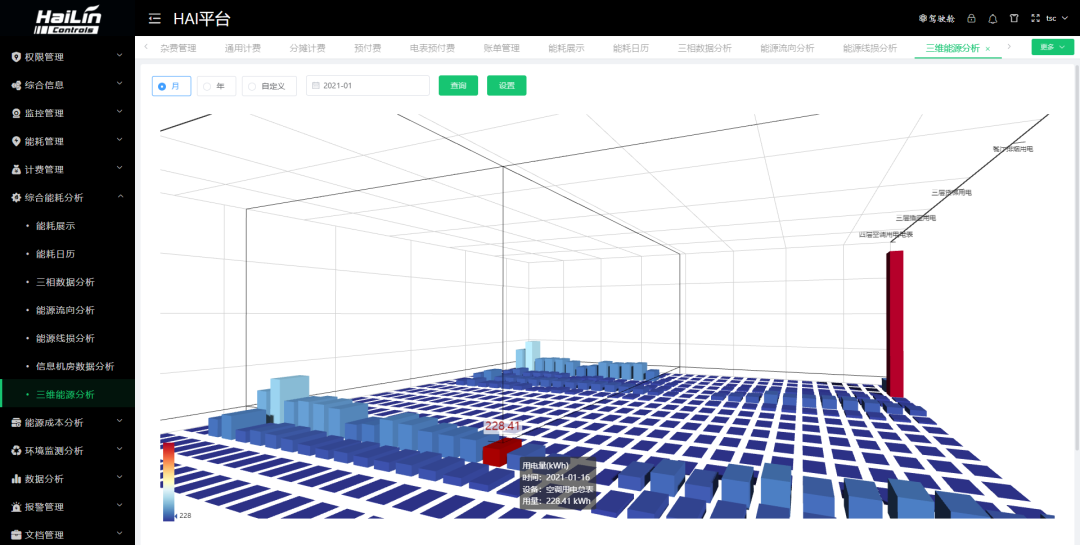This screenshot has height=545, width=1080.
Task: Close the 三维能源分析 tab
Action: [988, 48]
